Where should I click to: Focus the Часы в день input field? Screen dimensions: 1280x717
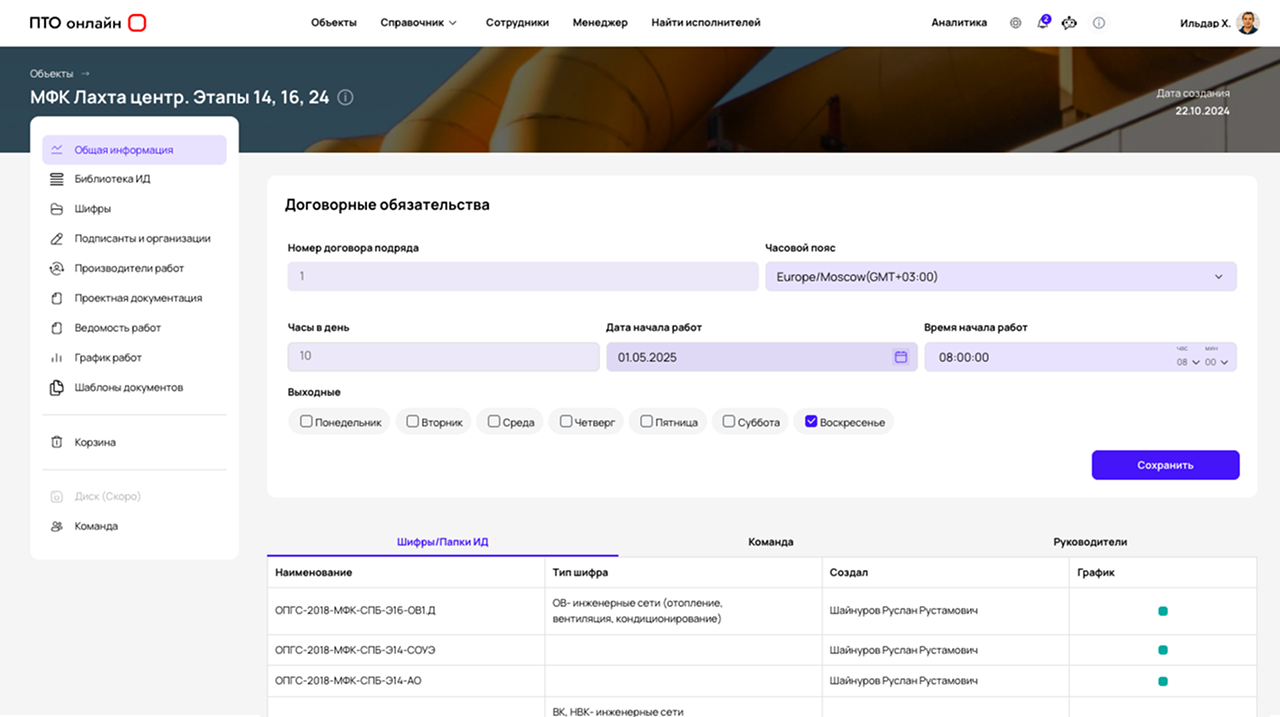[443, 357]
